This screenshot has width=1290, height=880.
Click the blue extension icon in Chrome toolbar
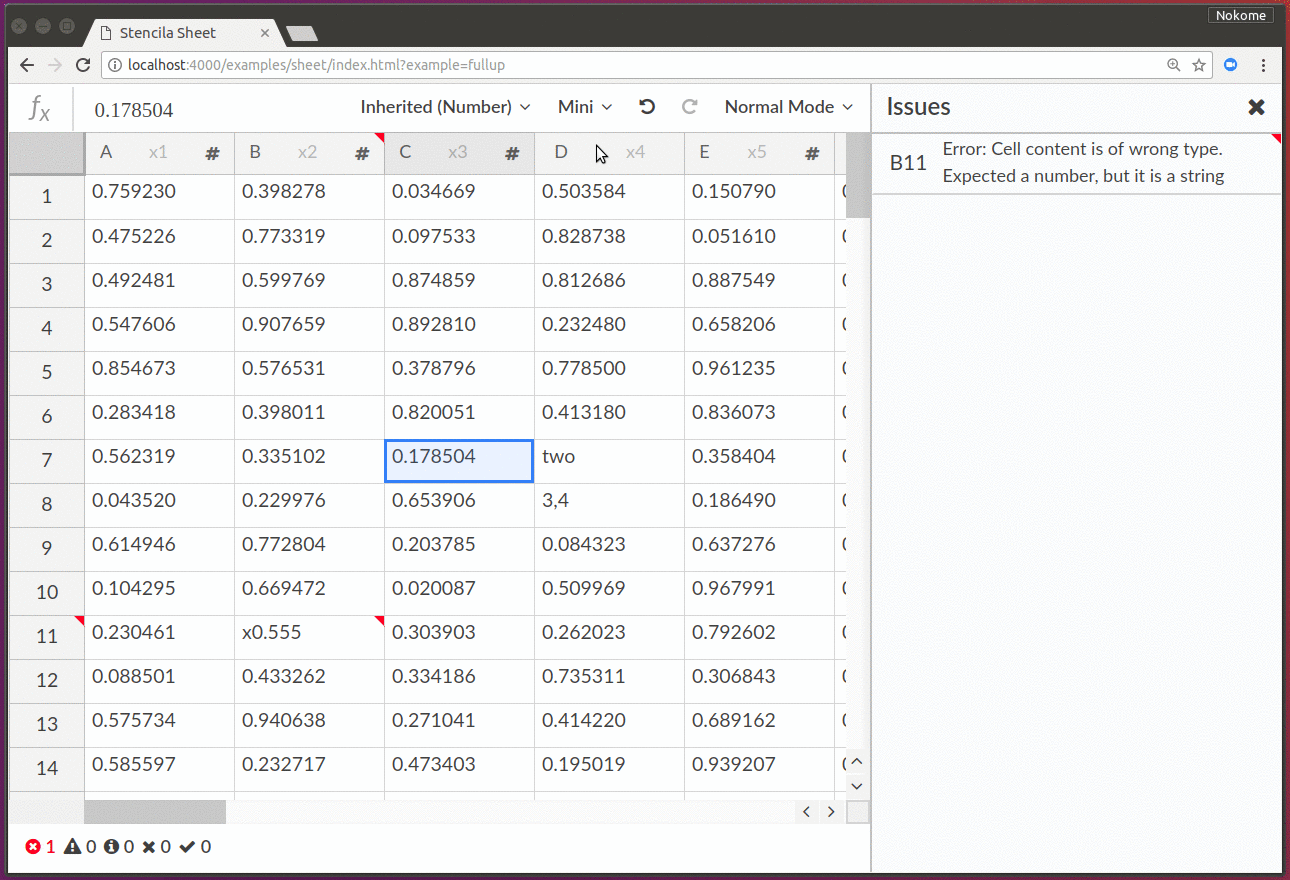click(x=1231, y=65)
